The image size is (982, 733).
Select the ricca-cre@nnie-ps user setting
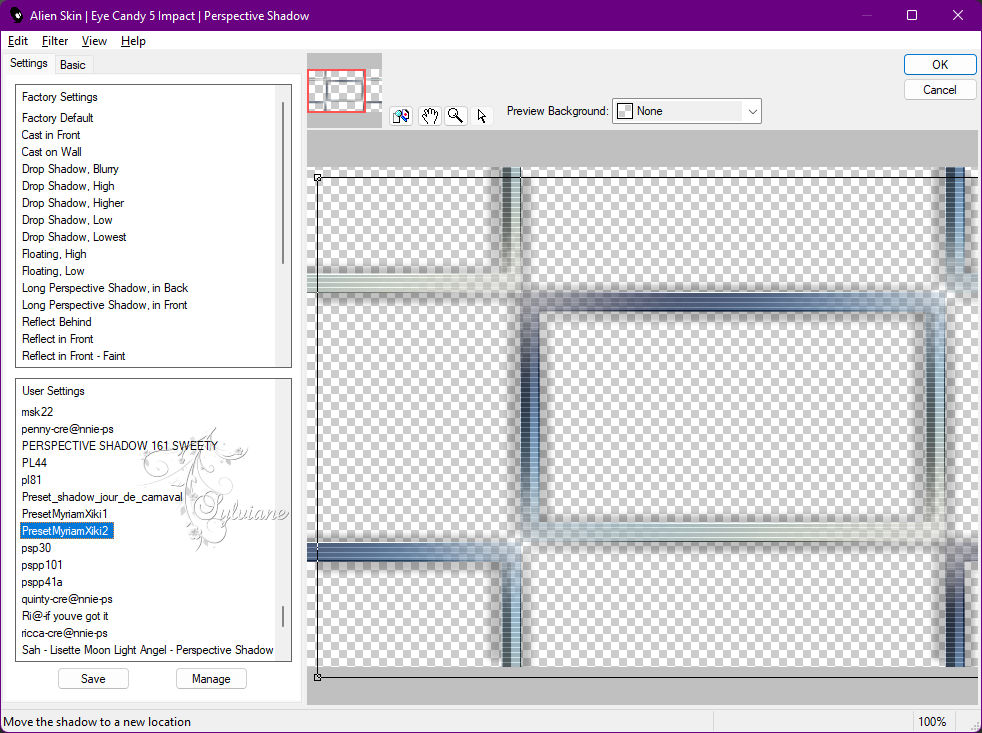pyautogui.click(x=65, y=632)
